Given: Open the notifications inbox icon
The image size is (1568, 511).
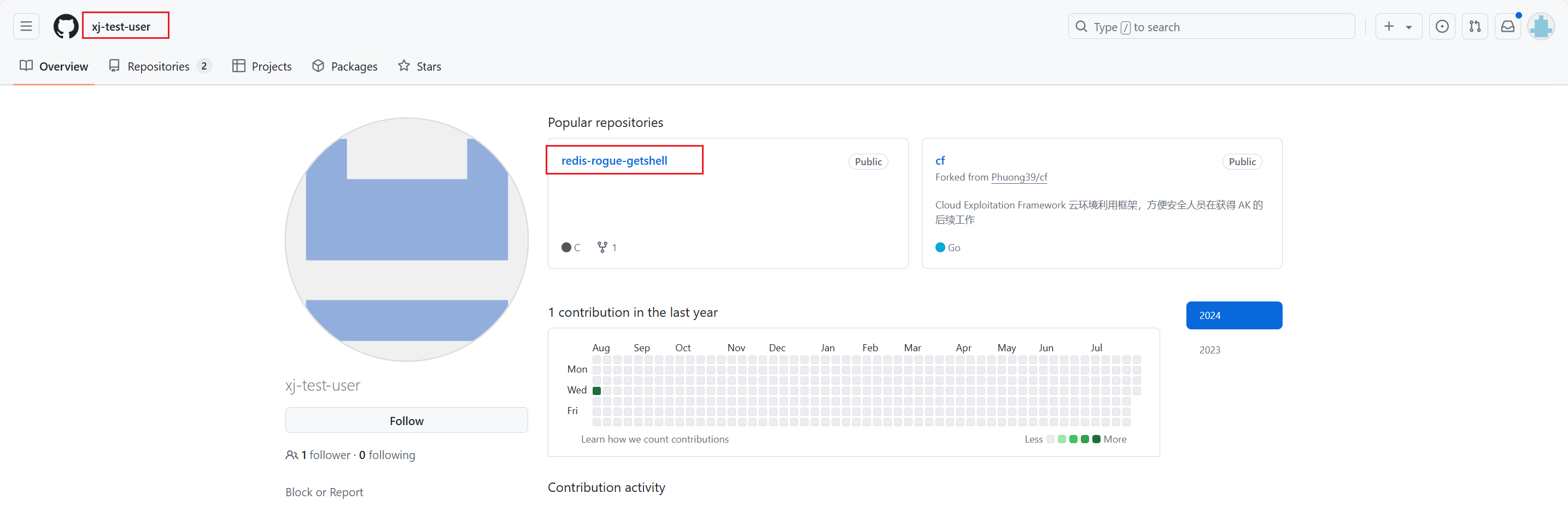Looking at the screenshot, I should (x=1507, y=26).
